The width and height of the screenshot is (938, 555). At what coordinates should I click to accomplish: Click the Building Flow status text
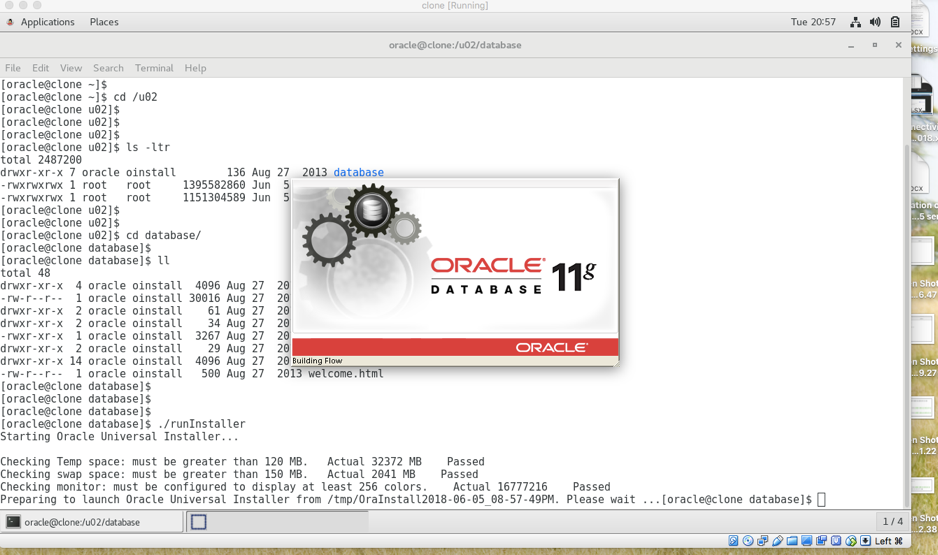[317, 361]
